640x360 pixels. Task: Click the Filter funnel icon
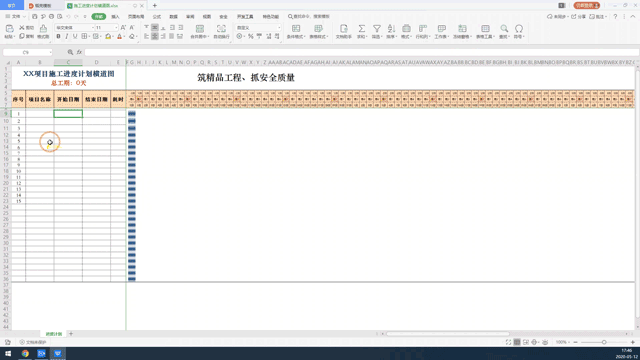(x=377, y=29)
